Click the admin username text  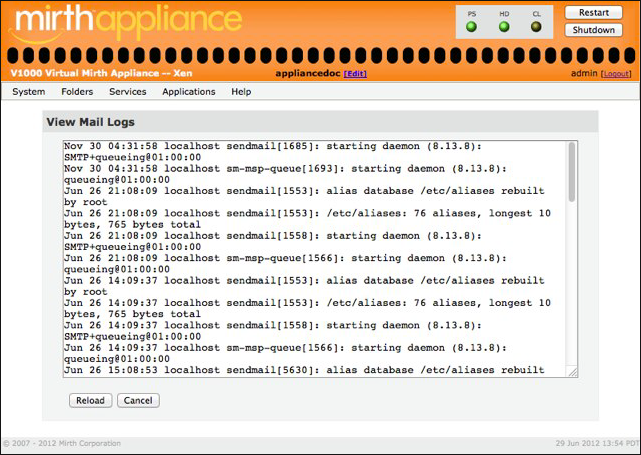[584, 73]
